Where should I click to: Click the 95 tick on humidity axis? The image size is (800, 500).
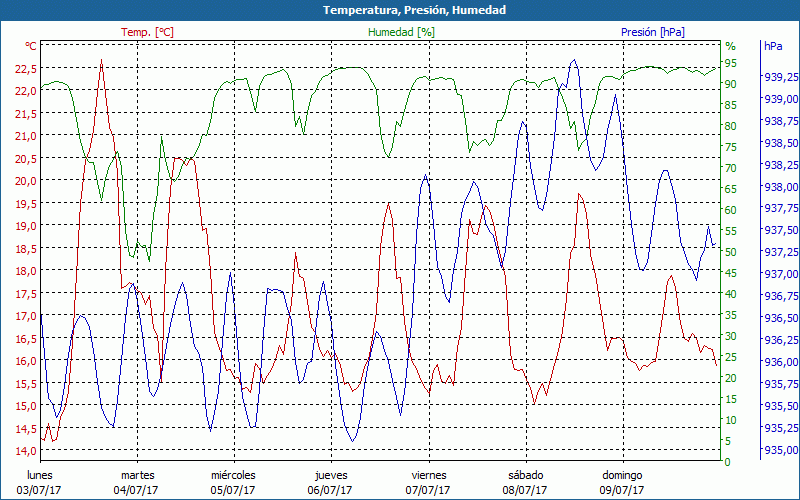tap(731, 63)
